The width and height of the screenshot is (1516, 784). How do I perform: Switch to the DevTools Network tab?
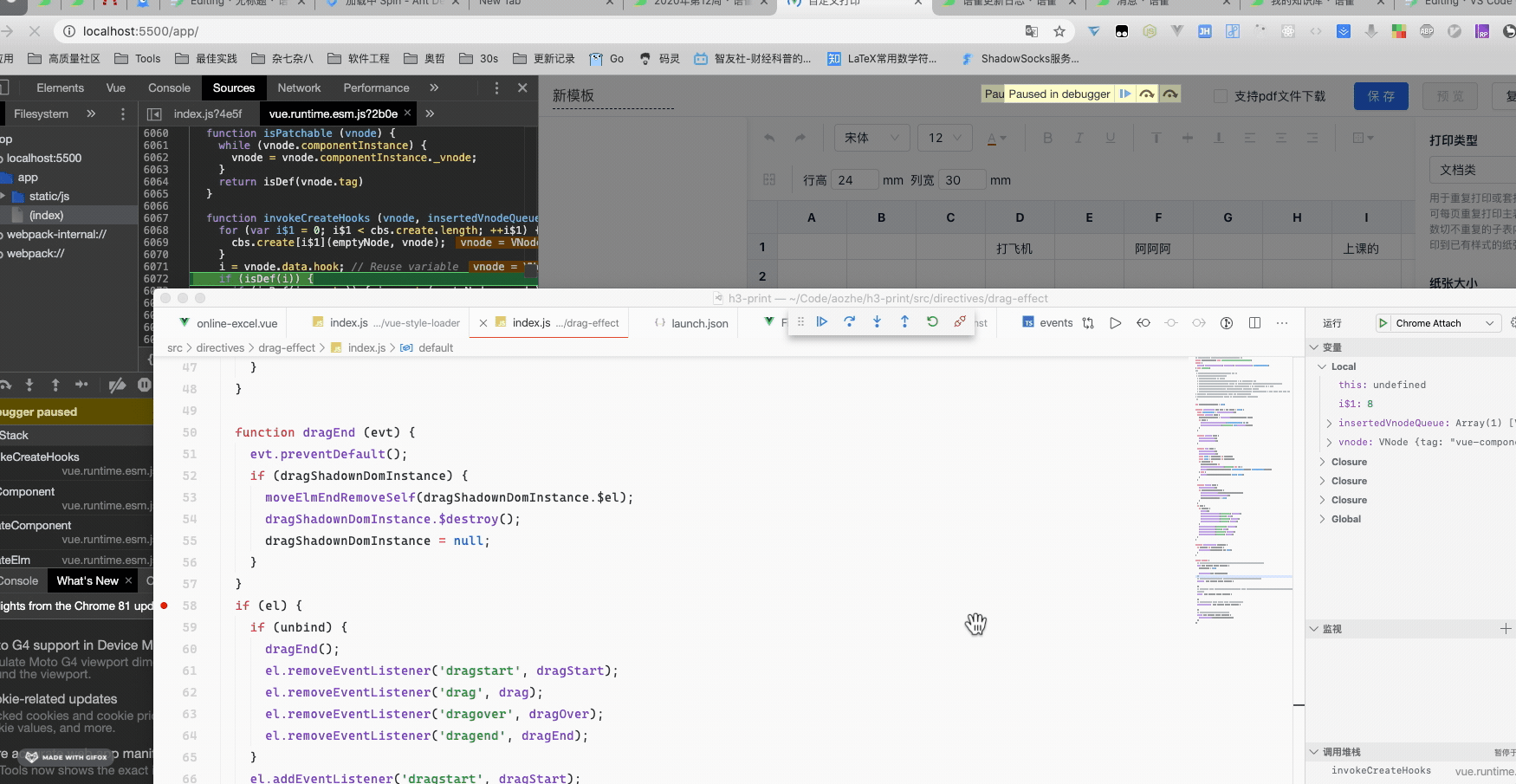coord(299,88)
